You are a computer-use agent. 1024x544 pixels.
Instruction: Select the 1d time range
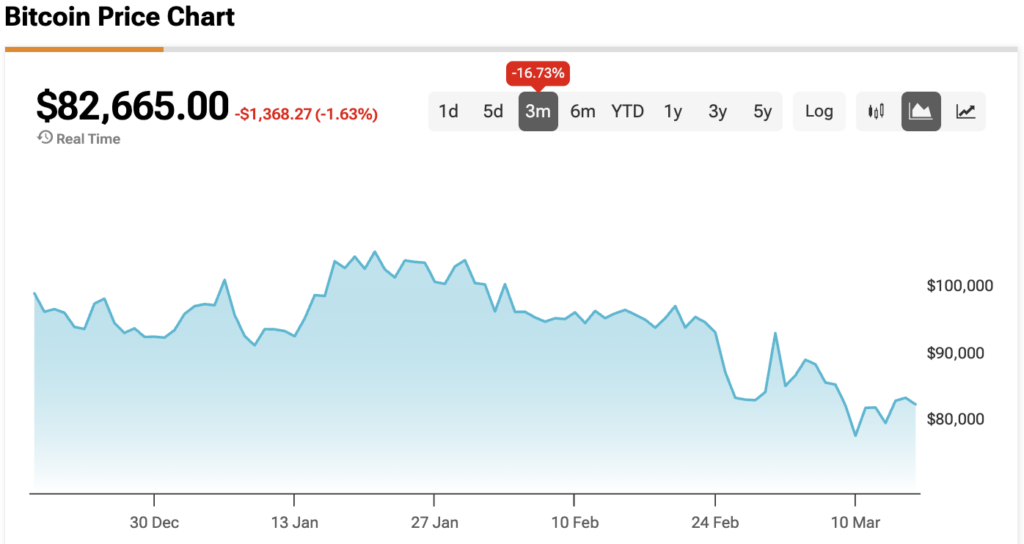point(449,111)
